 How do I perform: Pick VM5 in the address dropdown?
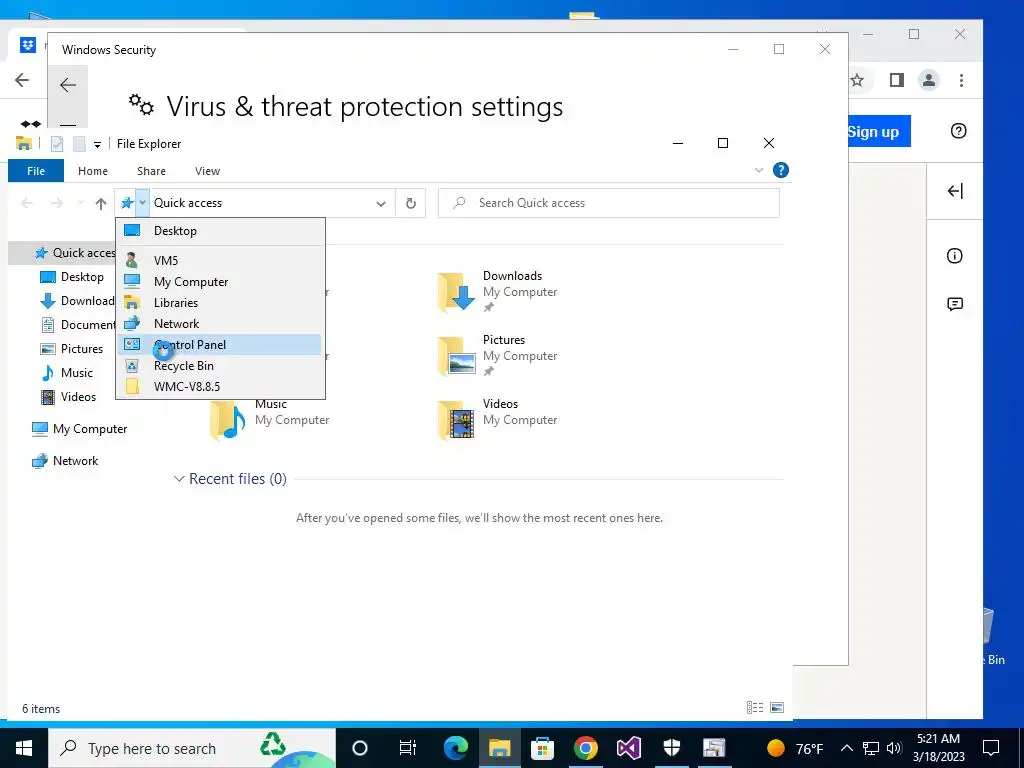pos(219,261)
